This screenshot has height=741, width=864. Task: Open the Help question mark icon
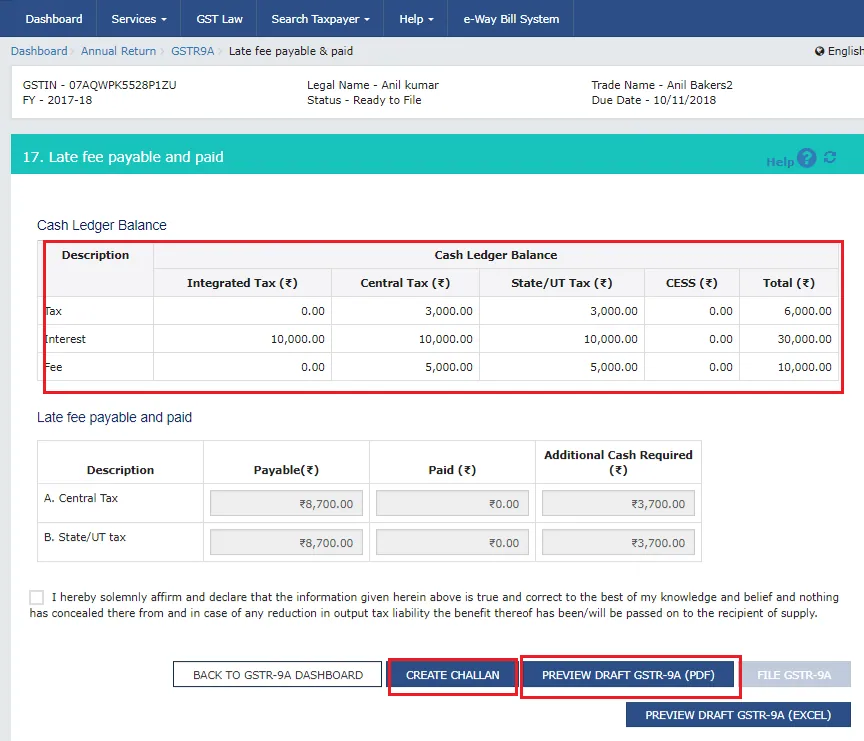pos(806,158)
